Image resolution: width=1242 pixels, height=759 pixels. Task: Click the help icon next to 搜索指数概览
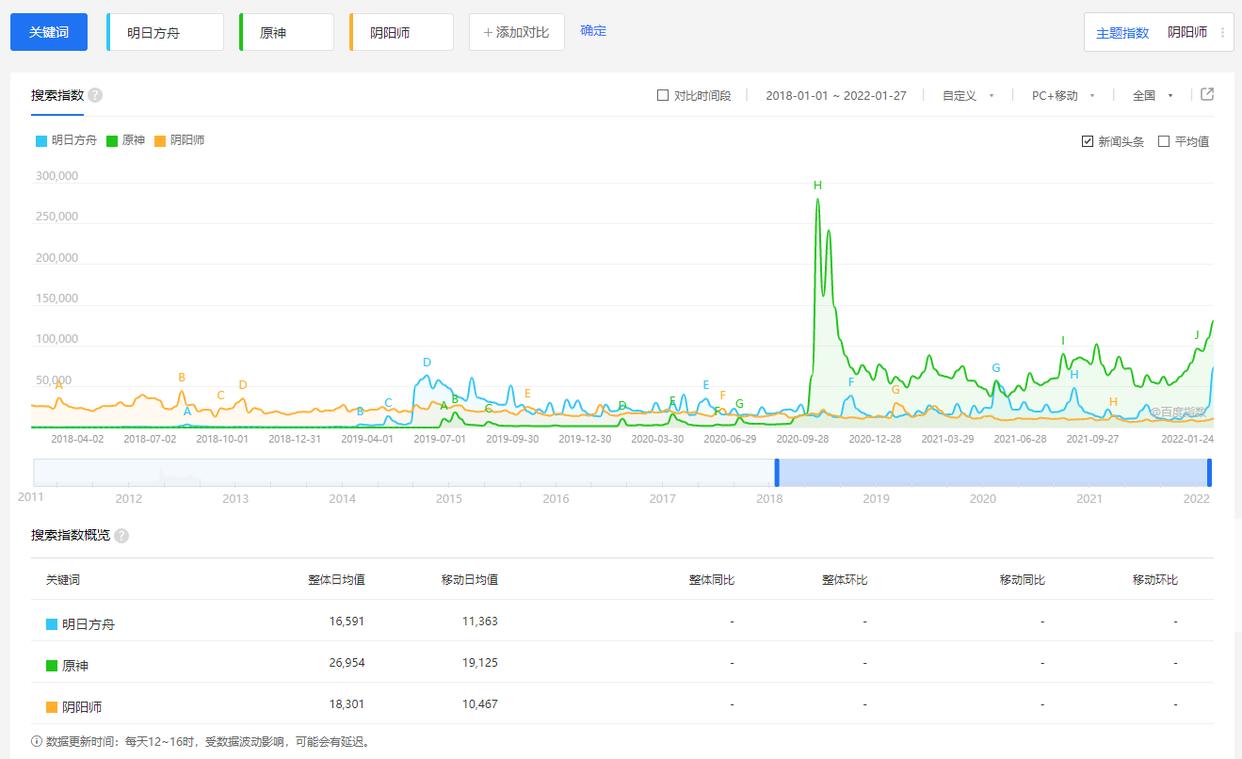tap(121, 536)
